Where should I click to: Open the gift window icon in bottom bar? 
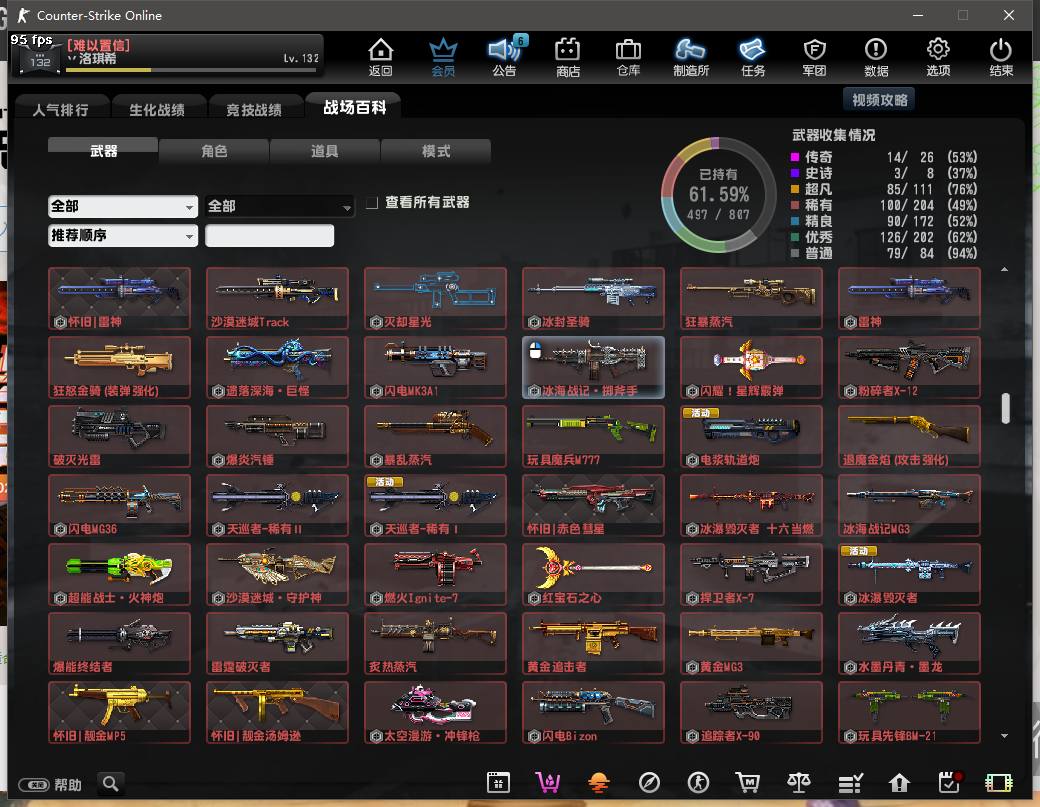[498, 783]
